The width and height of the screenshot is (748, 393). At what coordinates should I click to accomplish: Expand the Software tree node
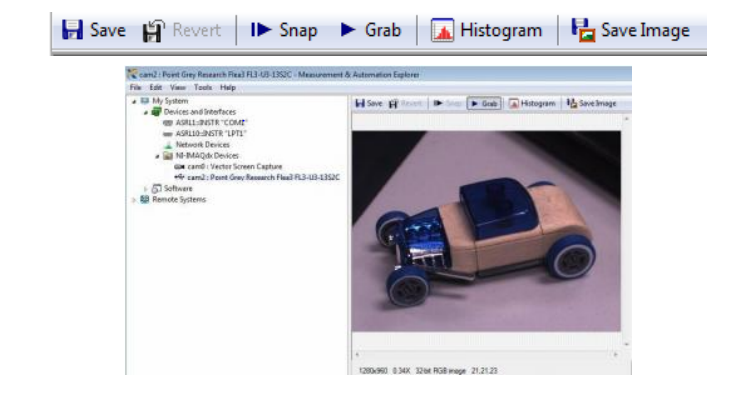[x=146, y=189]
